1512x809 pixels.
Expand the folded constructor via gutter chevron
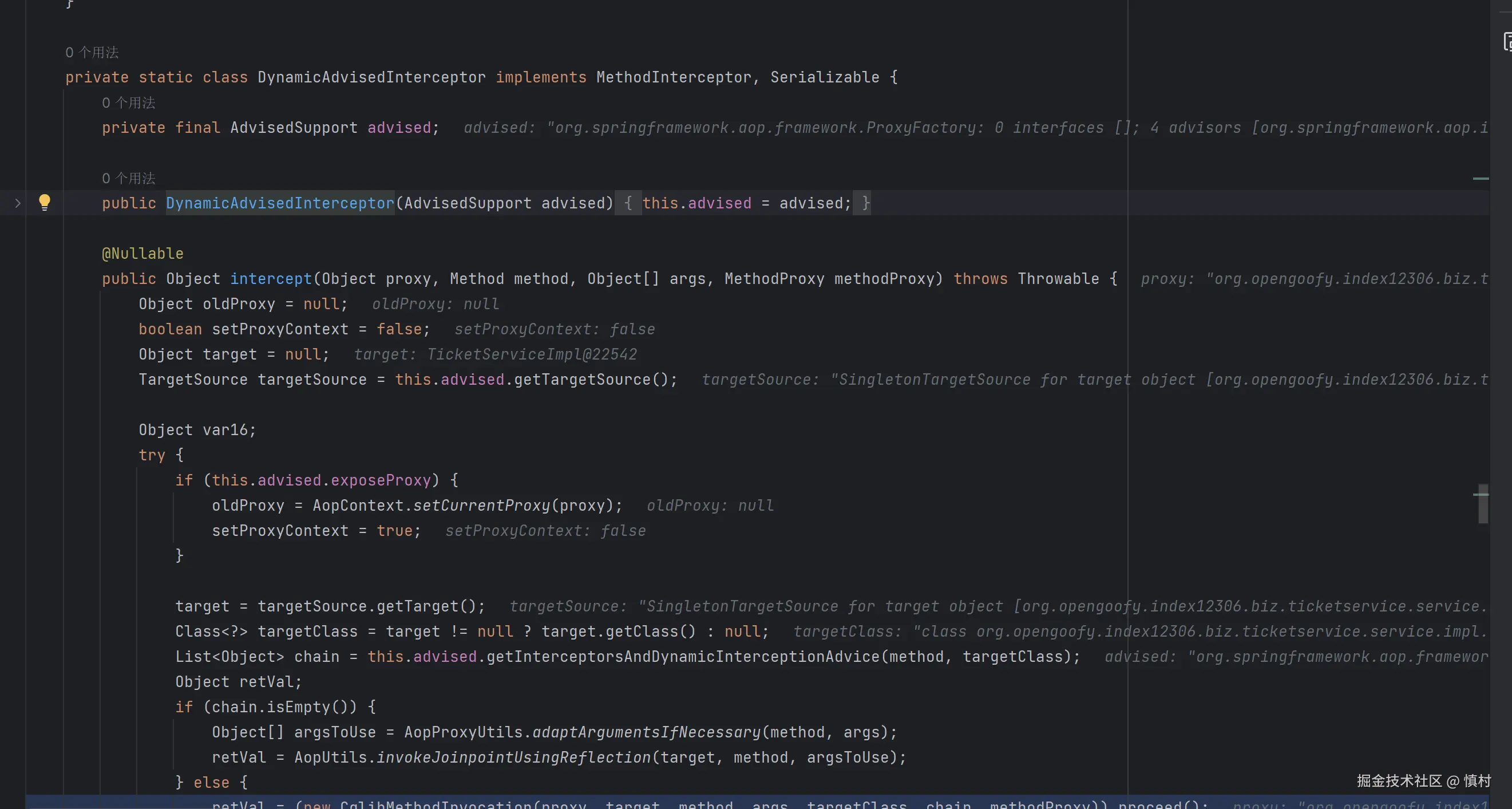click(18, 203)
